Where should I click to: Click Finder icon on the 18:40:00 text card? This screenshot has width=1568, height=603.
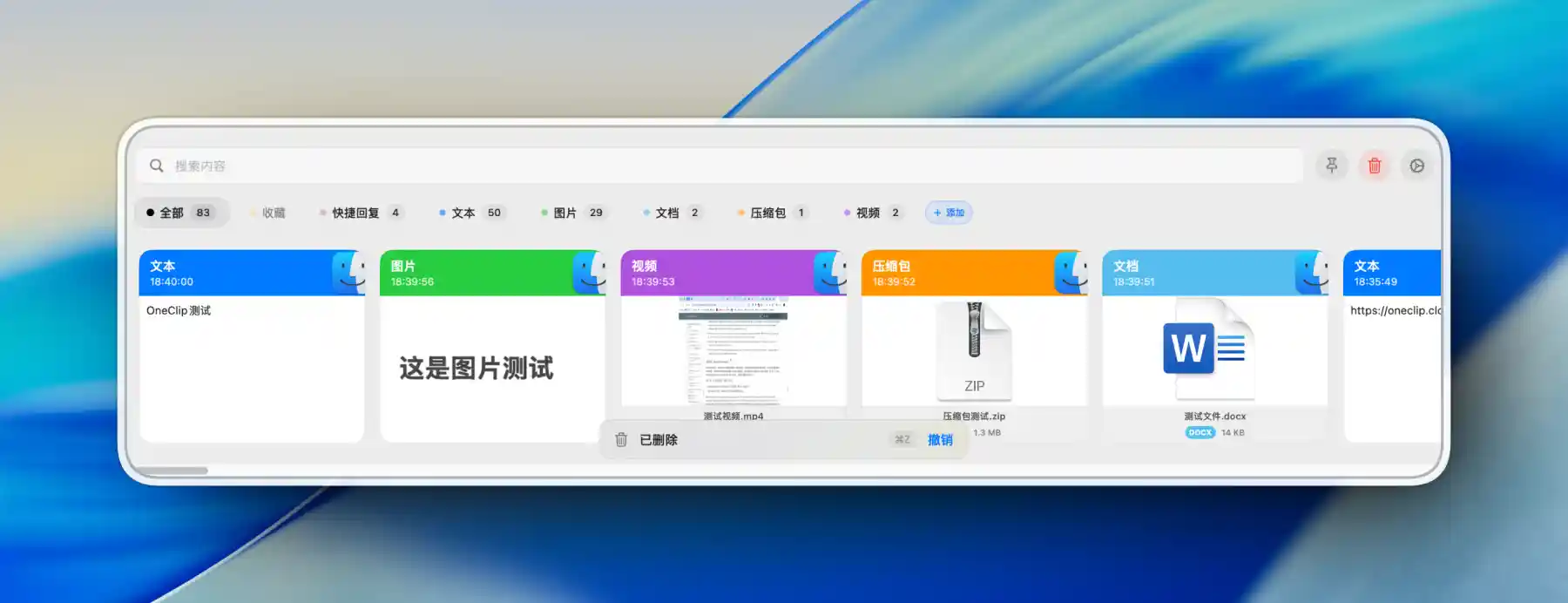348,273
